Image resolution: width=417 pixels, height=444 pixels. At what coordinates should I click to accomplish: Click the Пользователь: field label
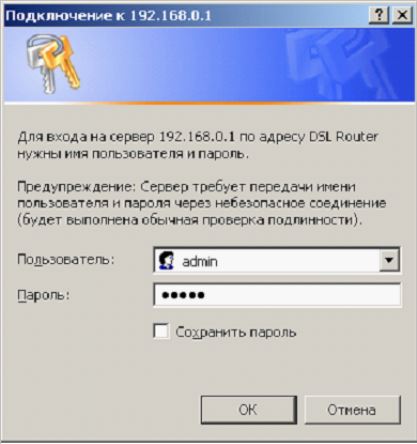tap(66, 259)
